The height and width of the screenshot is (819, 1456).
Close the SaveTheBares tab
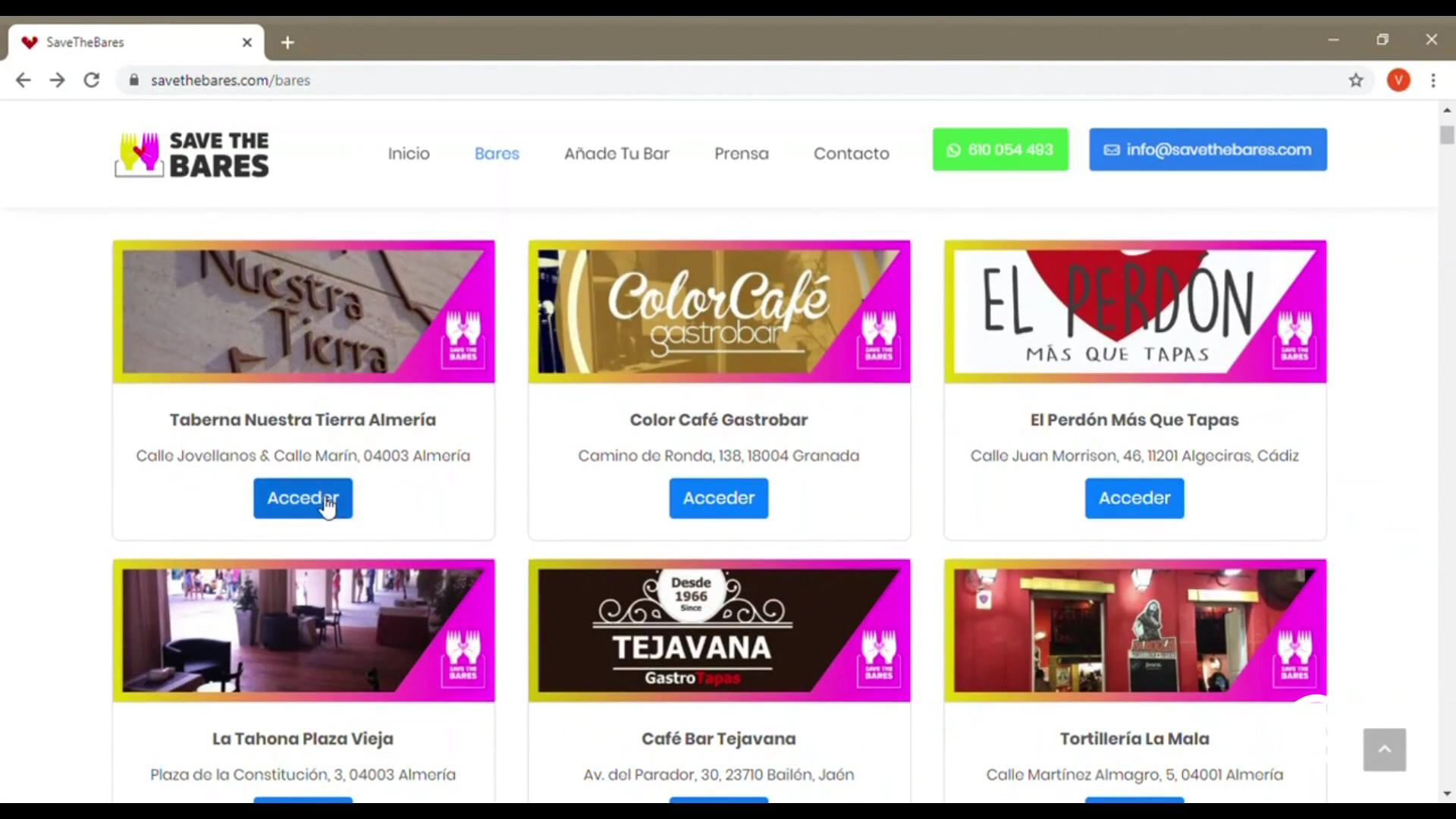point(247,42)
